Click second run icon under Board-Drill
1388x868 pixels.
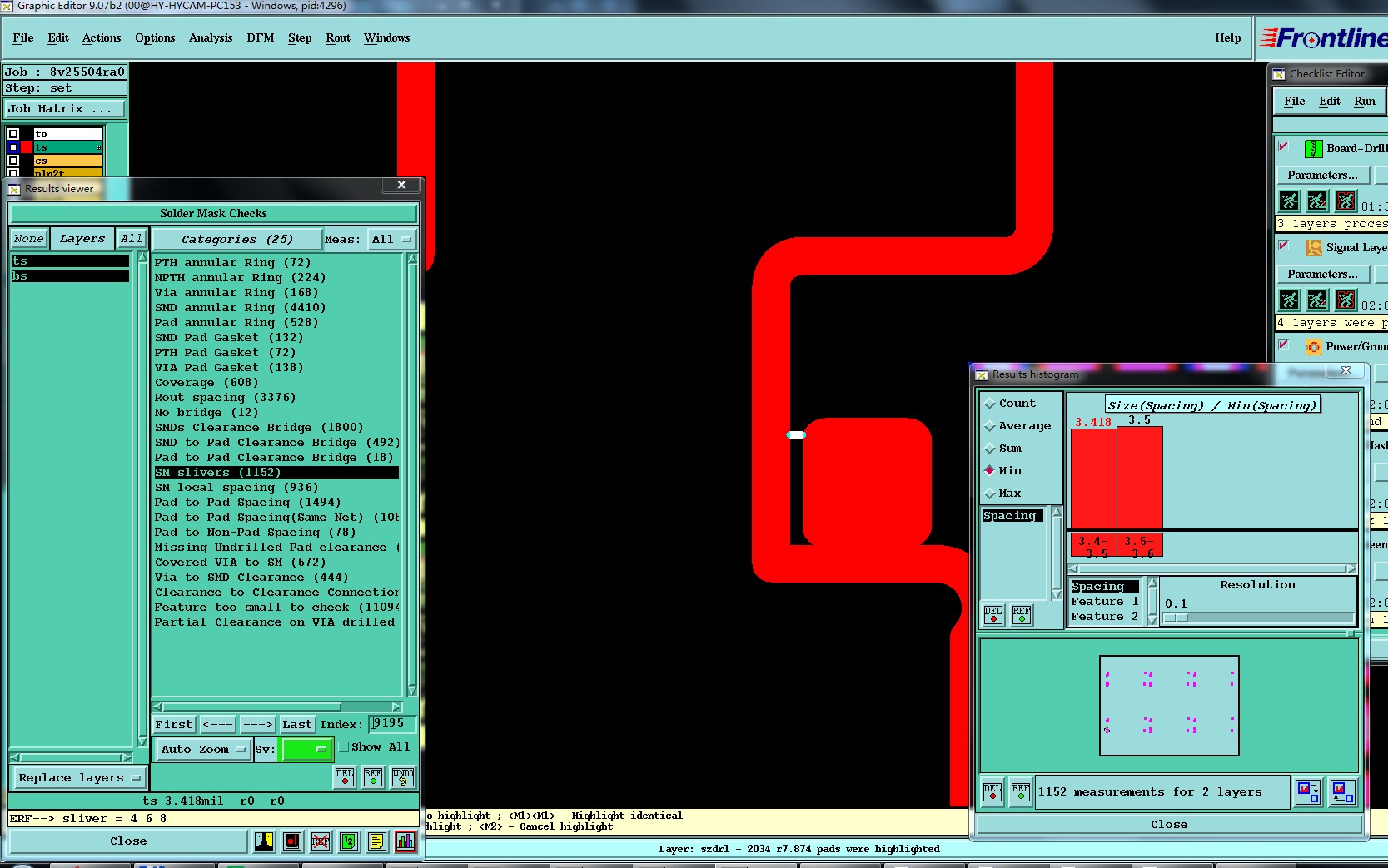1317,201
